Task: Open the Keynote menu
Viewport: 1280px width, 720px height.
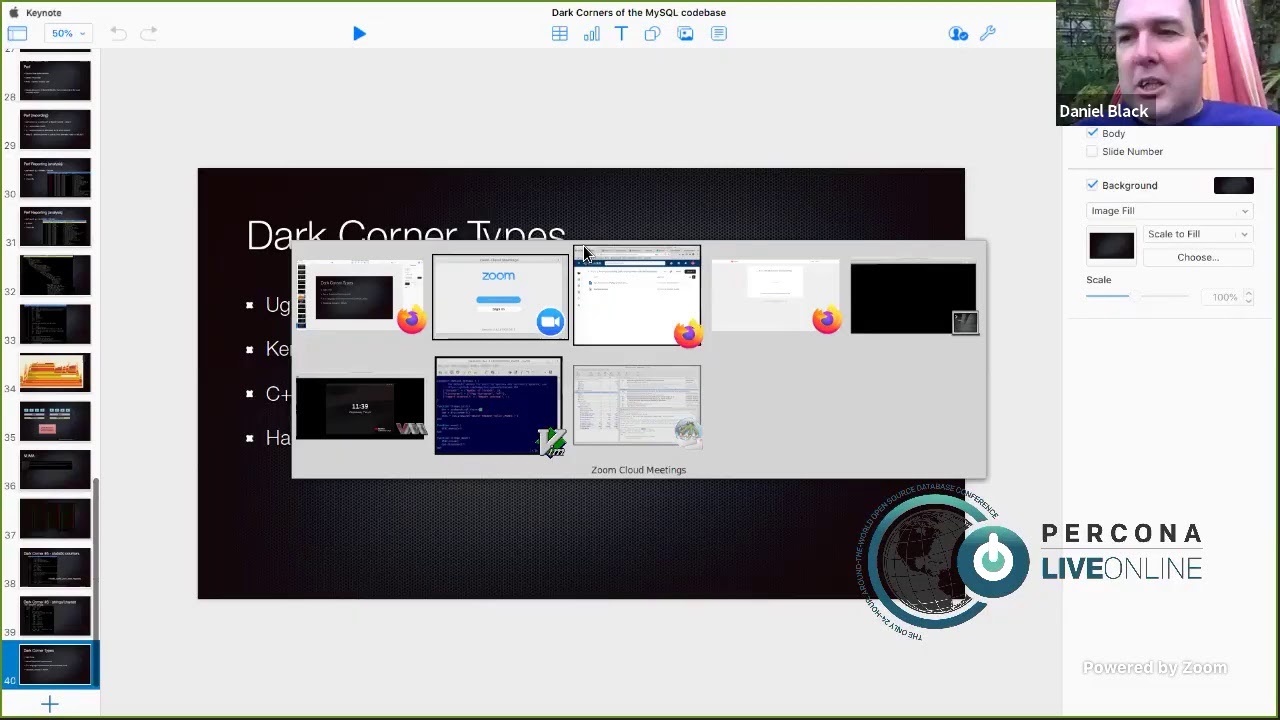Action: [44, 13]
